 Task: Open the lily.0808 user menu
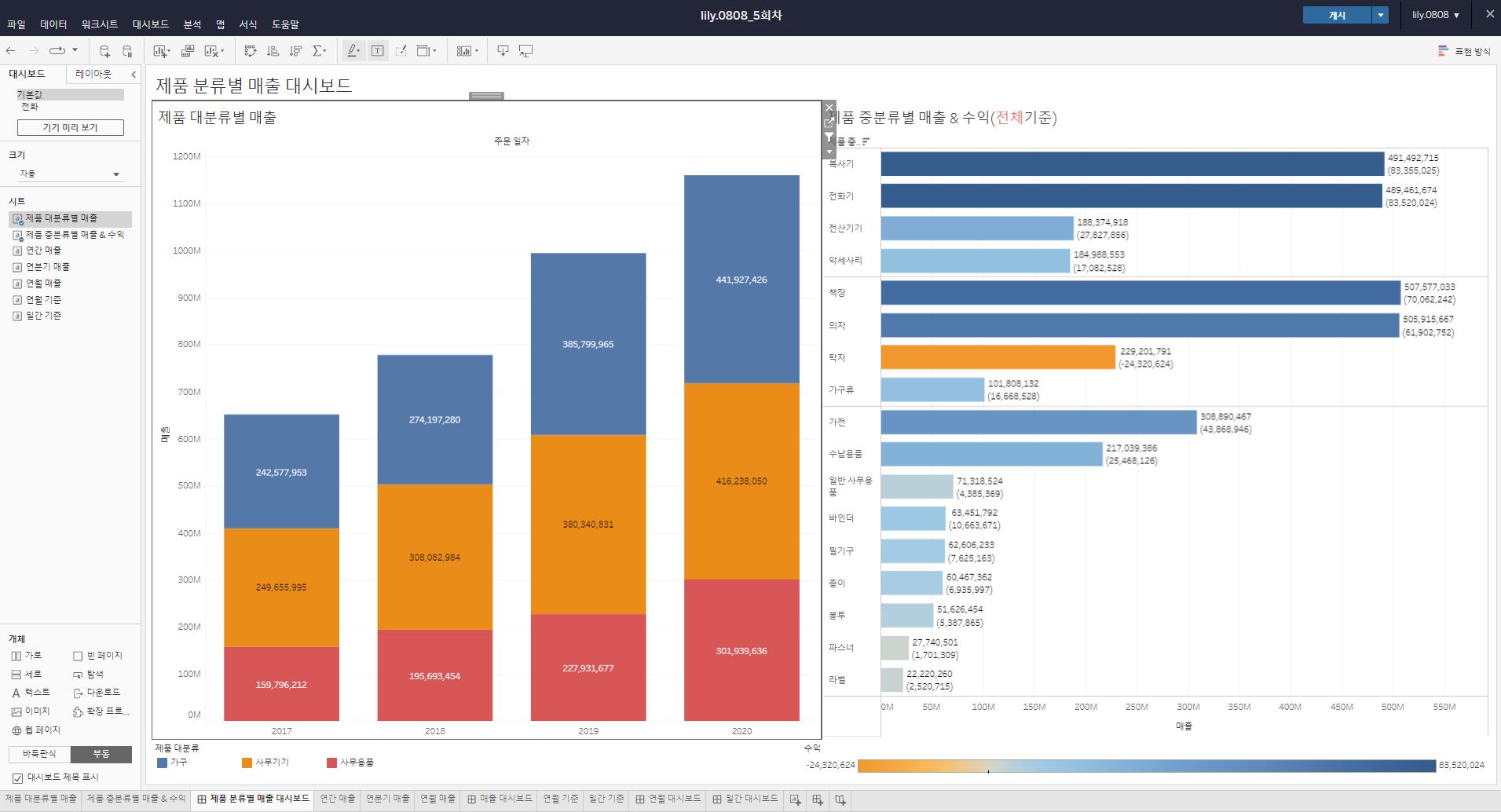tap(1436, 15)
